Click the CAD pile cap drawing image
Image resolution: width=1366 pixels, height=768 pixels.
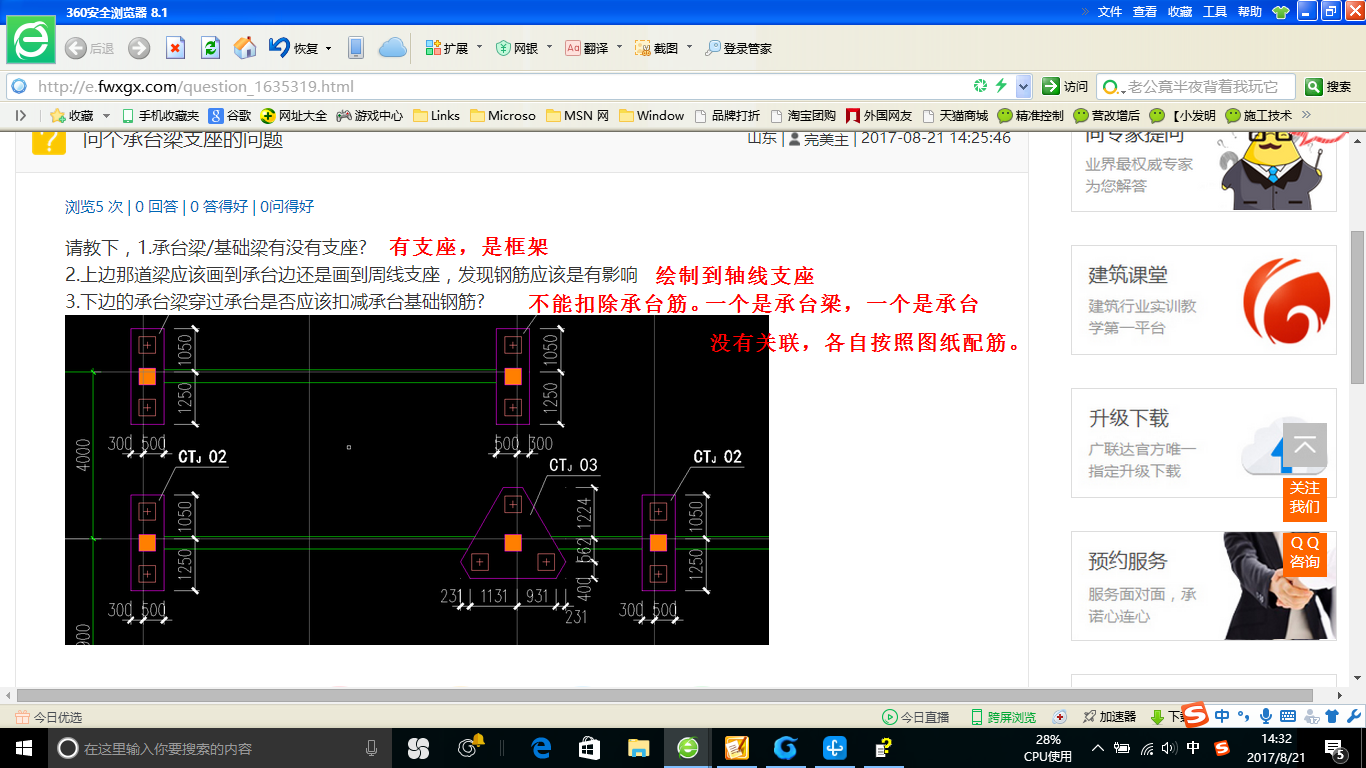point(417,480)
